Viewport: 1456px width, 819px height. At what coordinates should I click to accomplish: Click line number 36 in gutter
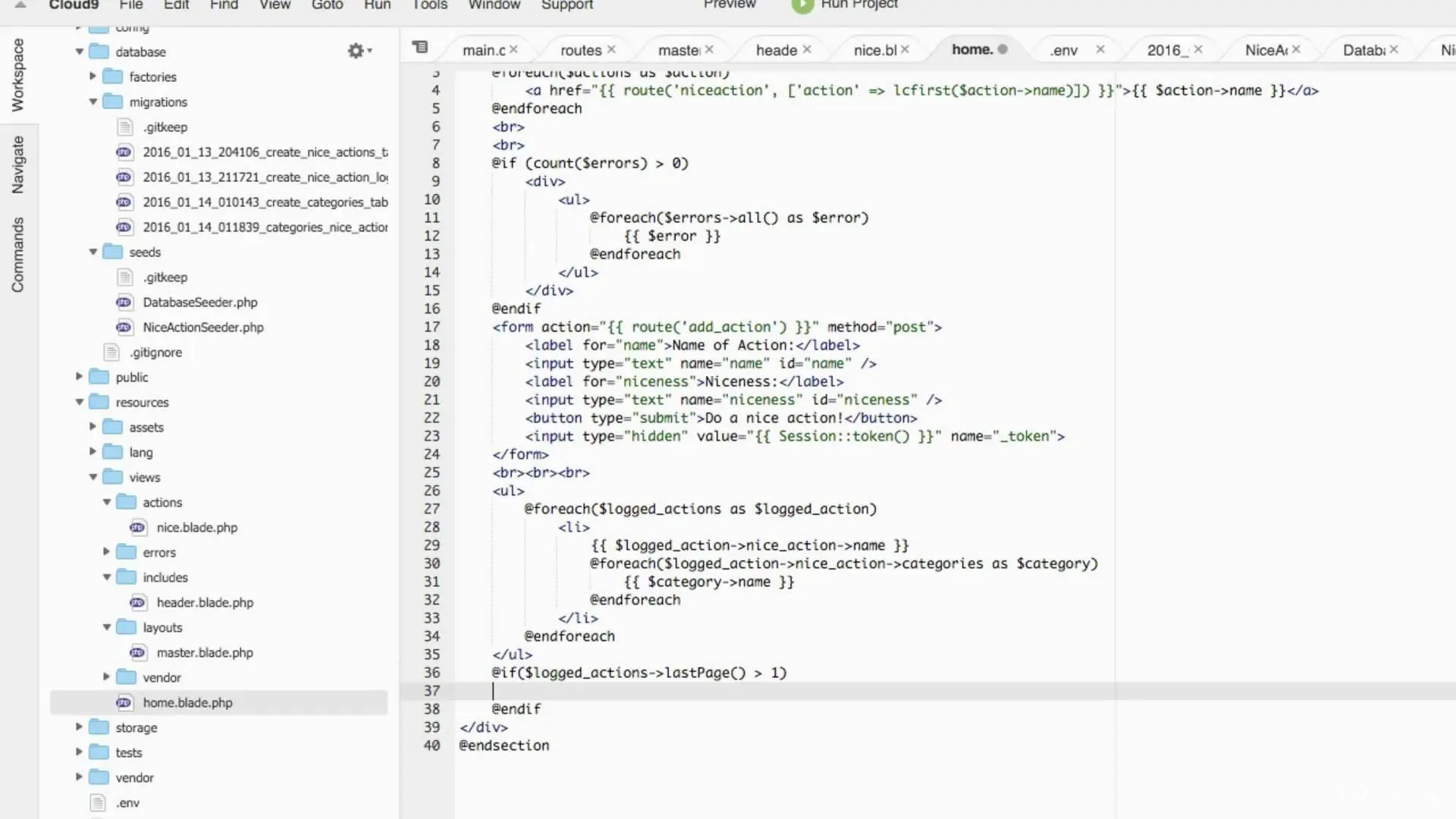click(x=431, y=673)
